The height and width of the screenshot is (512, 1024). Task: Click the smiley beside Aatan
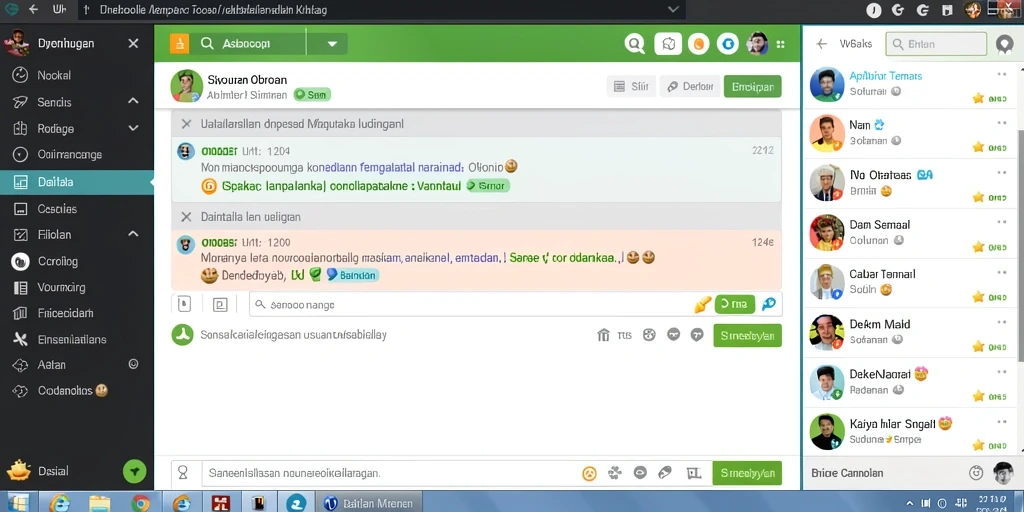tap(134, 364)
